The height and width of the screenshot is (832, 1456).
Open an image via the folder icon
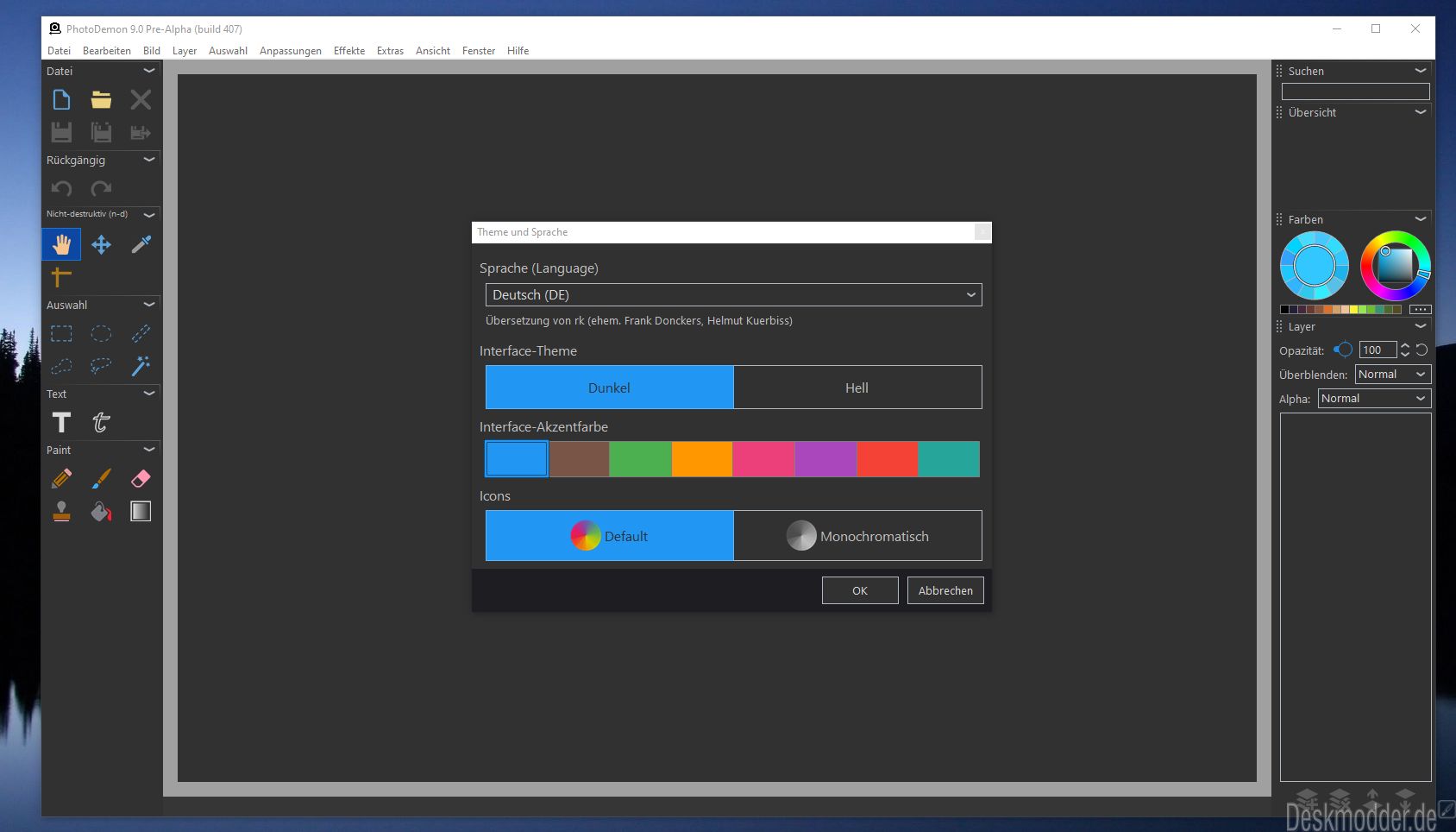click(101, 100)
